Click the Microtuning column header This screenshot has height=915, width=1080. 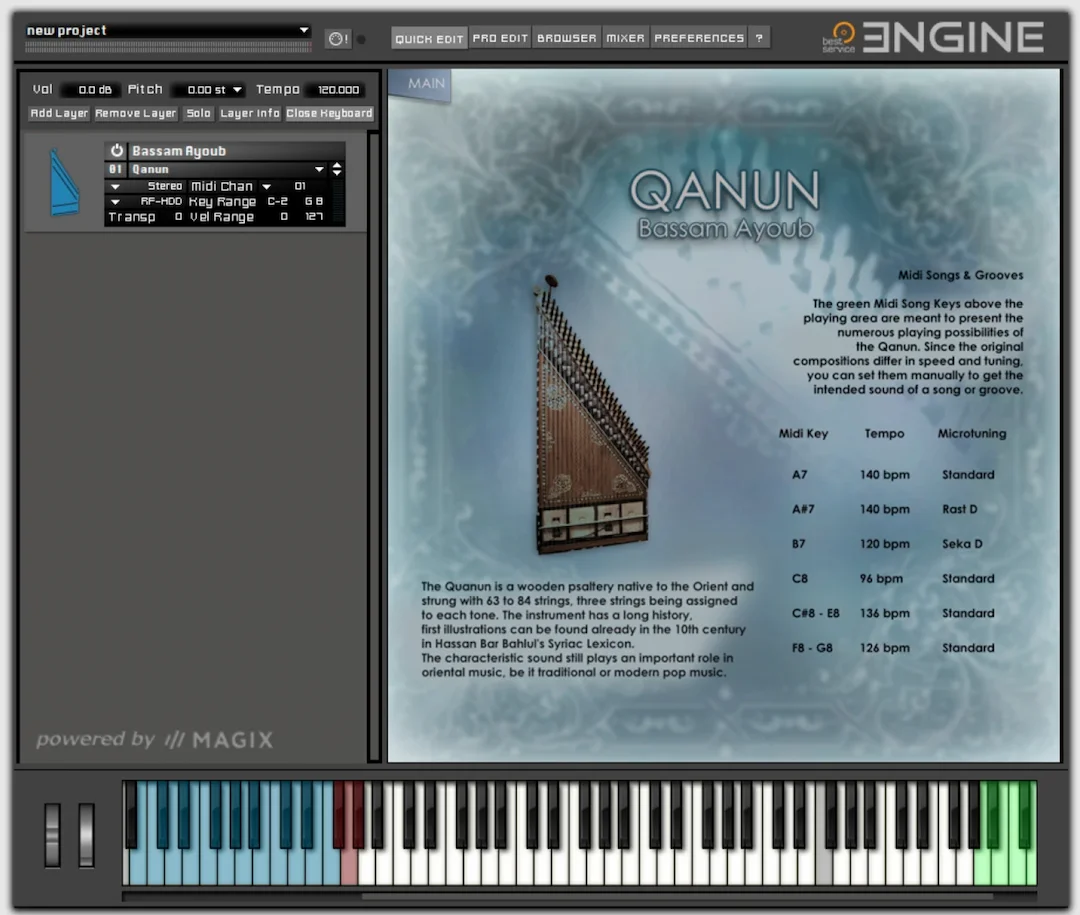tap(972, 433)
